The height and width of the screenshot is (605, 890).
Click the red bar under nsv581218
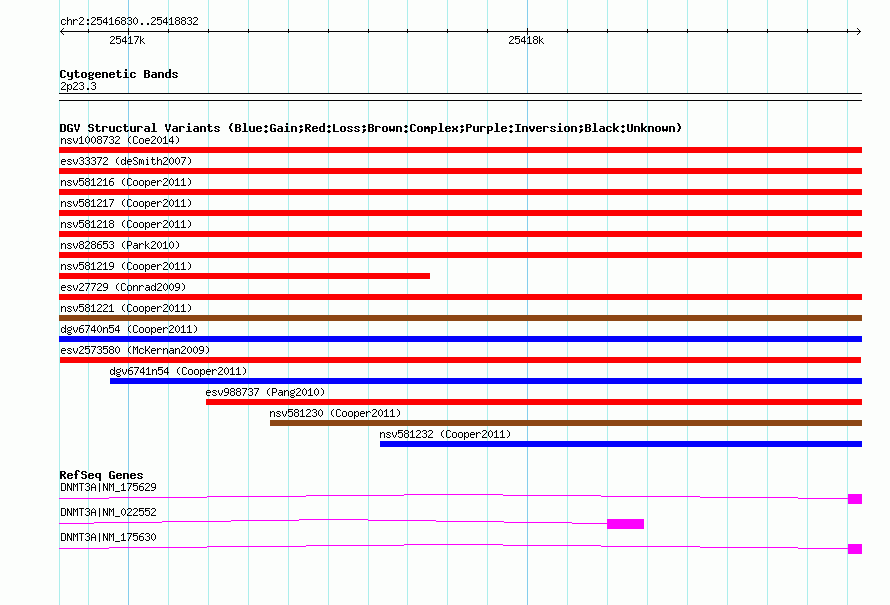click(x=460, y=234)
